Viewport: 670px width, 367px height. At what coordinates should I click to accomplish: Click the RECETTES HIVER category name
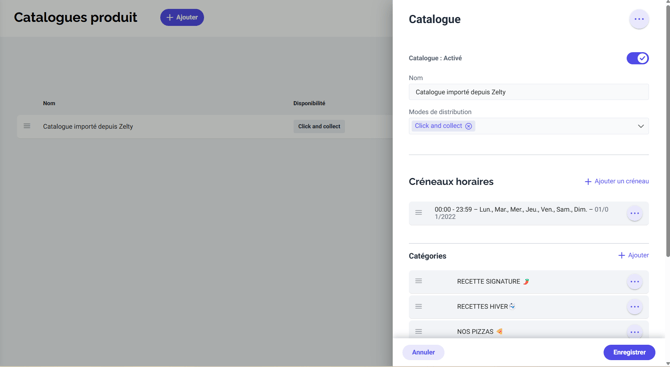point(486,307)
